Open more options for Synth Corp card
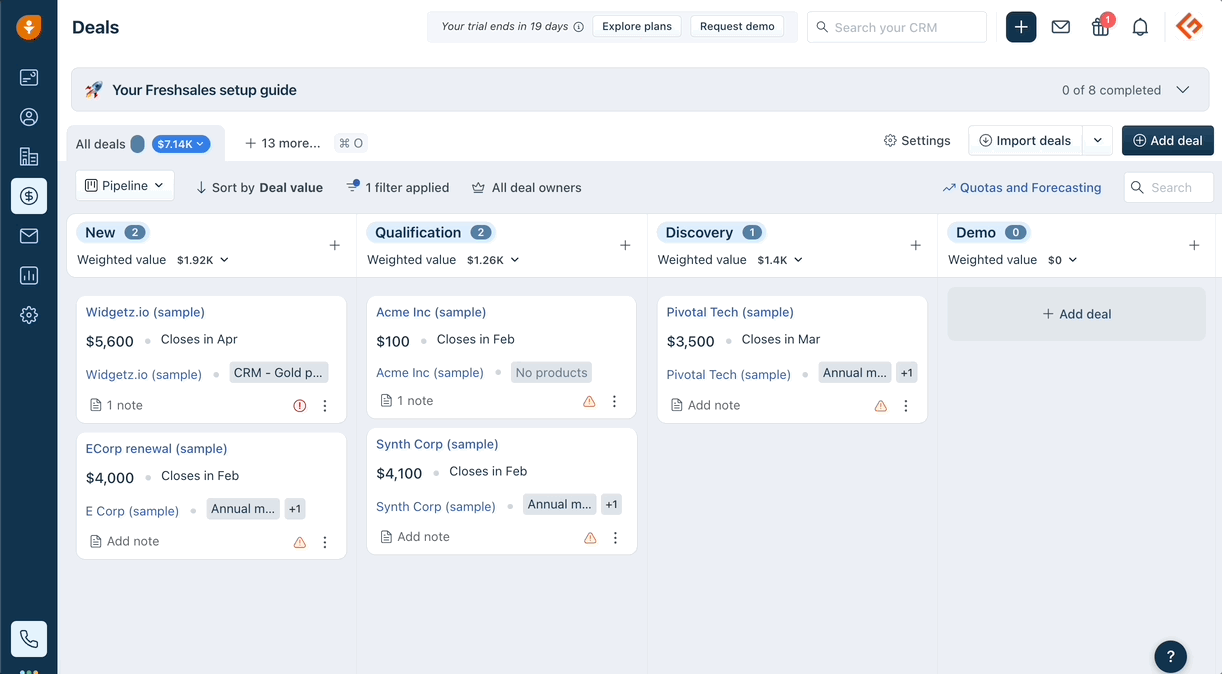Viewport: 1222px width, 674px height. tap(615, 537)
